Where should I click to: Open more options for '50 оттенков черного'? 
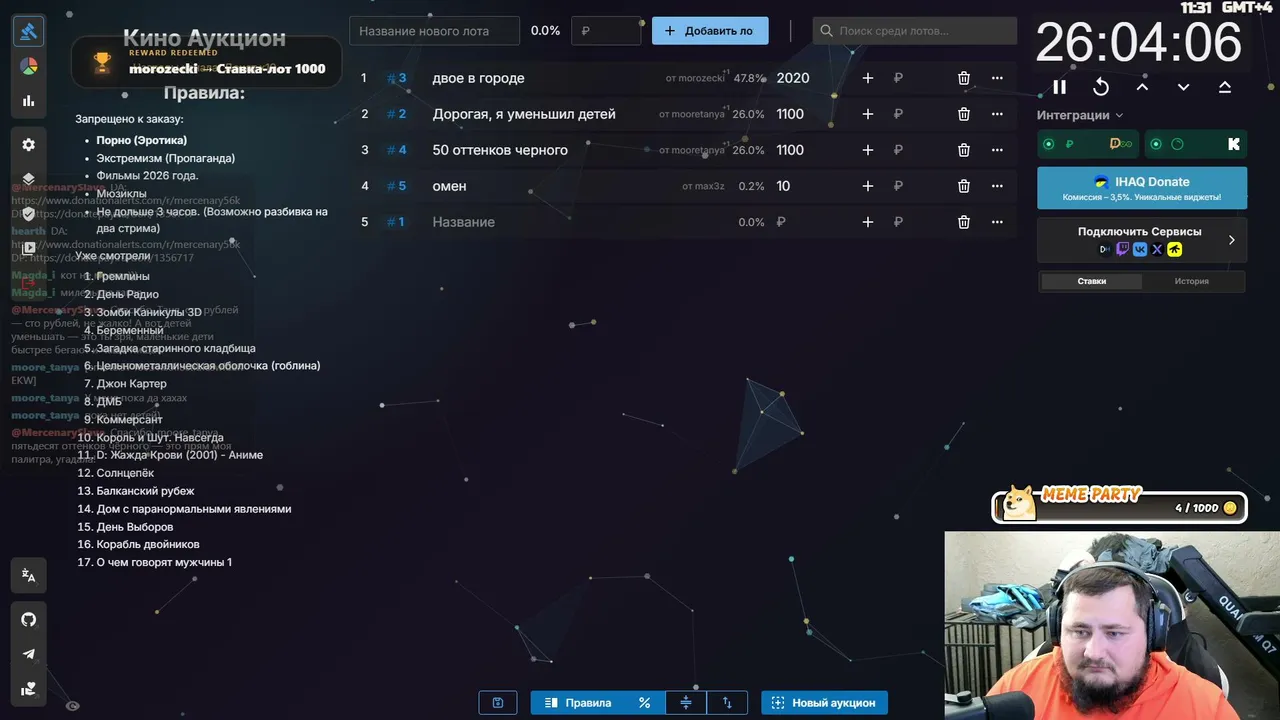pyautogui.click(x=997, y=150)
